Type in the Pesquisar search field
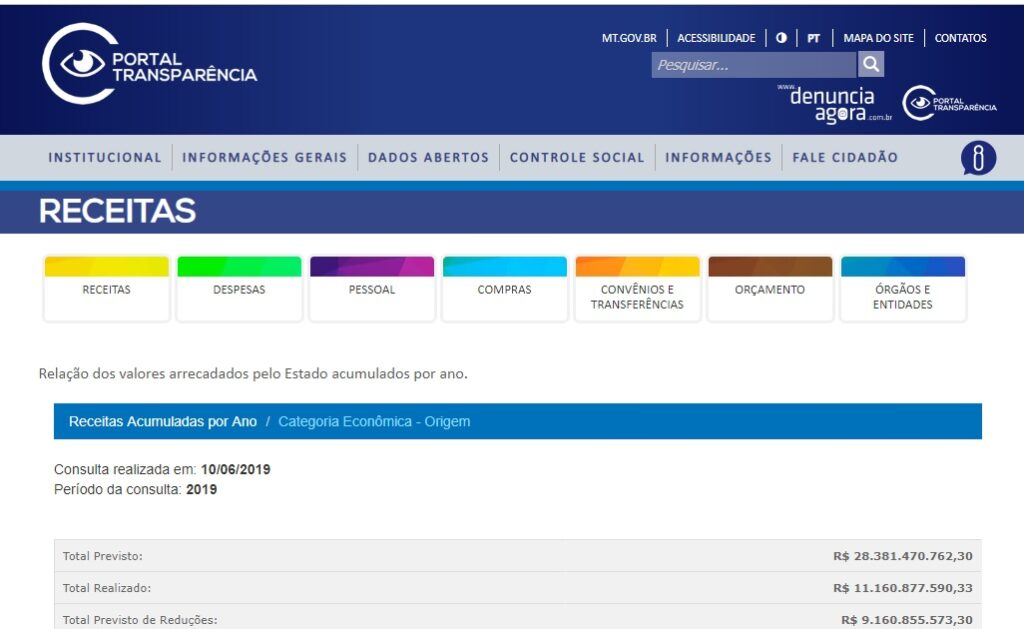The height and width of the screenshot is (629, 1024). pyautogui.click(x=754, y=65)
